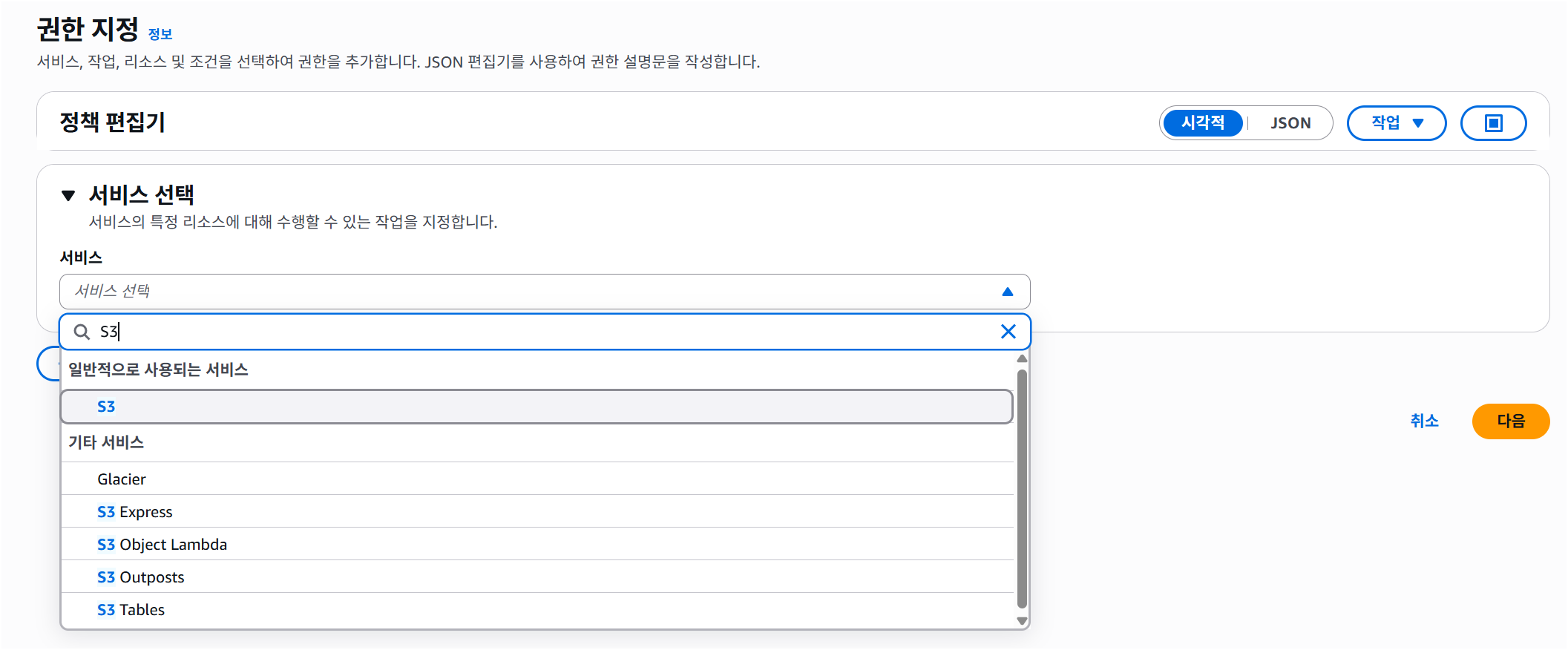The height and width of the screenshot is (650, 1568).
Task: Pick S3 Tables service option
Action: (537, 610)
